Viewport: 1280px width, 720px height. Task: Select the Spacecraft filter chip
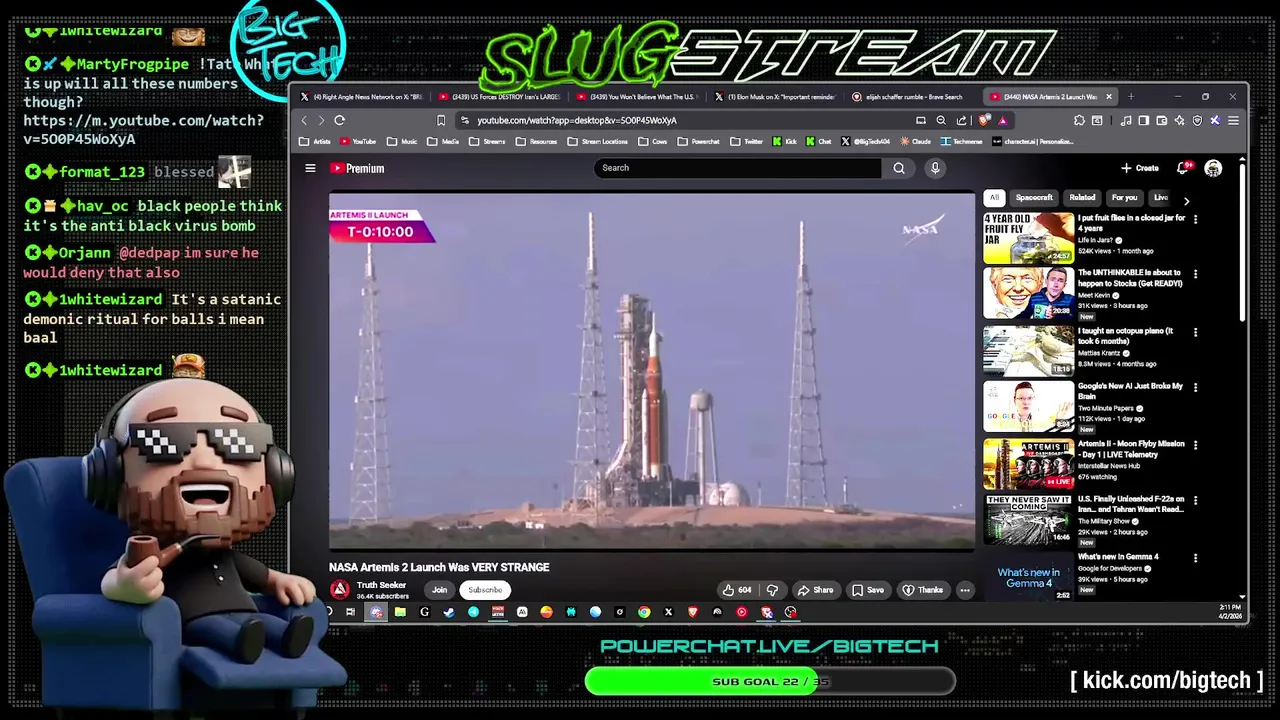click(1034, 198)
